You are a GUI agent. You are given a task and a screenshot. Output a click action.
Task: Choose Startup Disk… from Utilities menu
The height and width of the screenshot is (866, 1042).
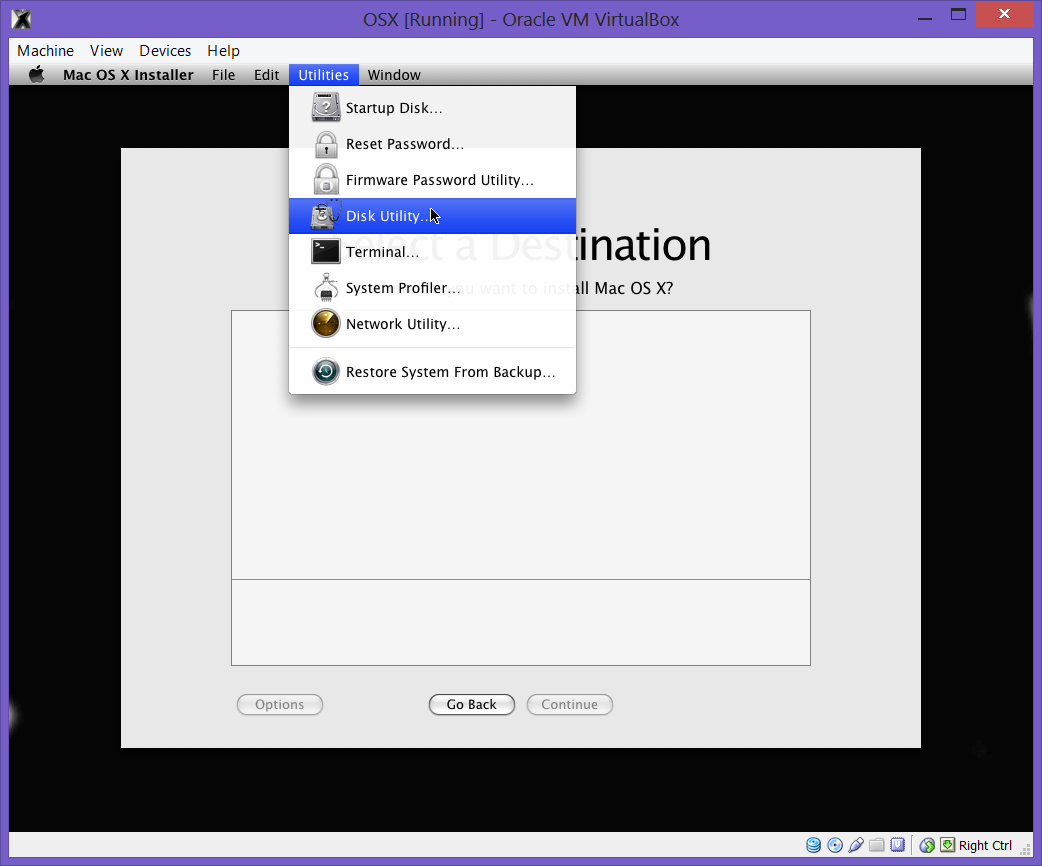[x=433, y=108]
